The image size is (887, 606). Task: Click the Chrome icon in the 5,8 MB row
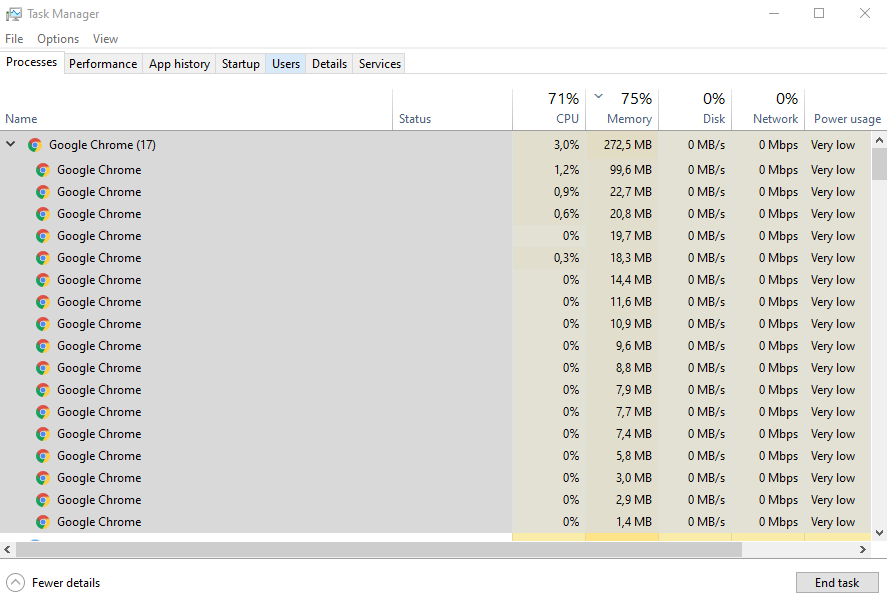(43, 456)
